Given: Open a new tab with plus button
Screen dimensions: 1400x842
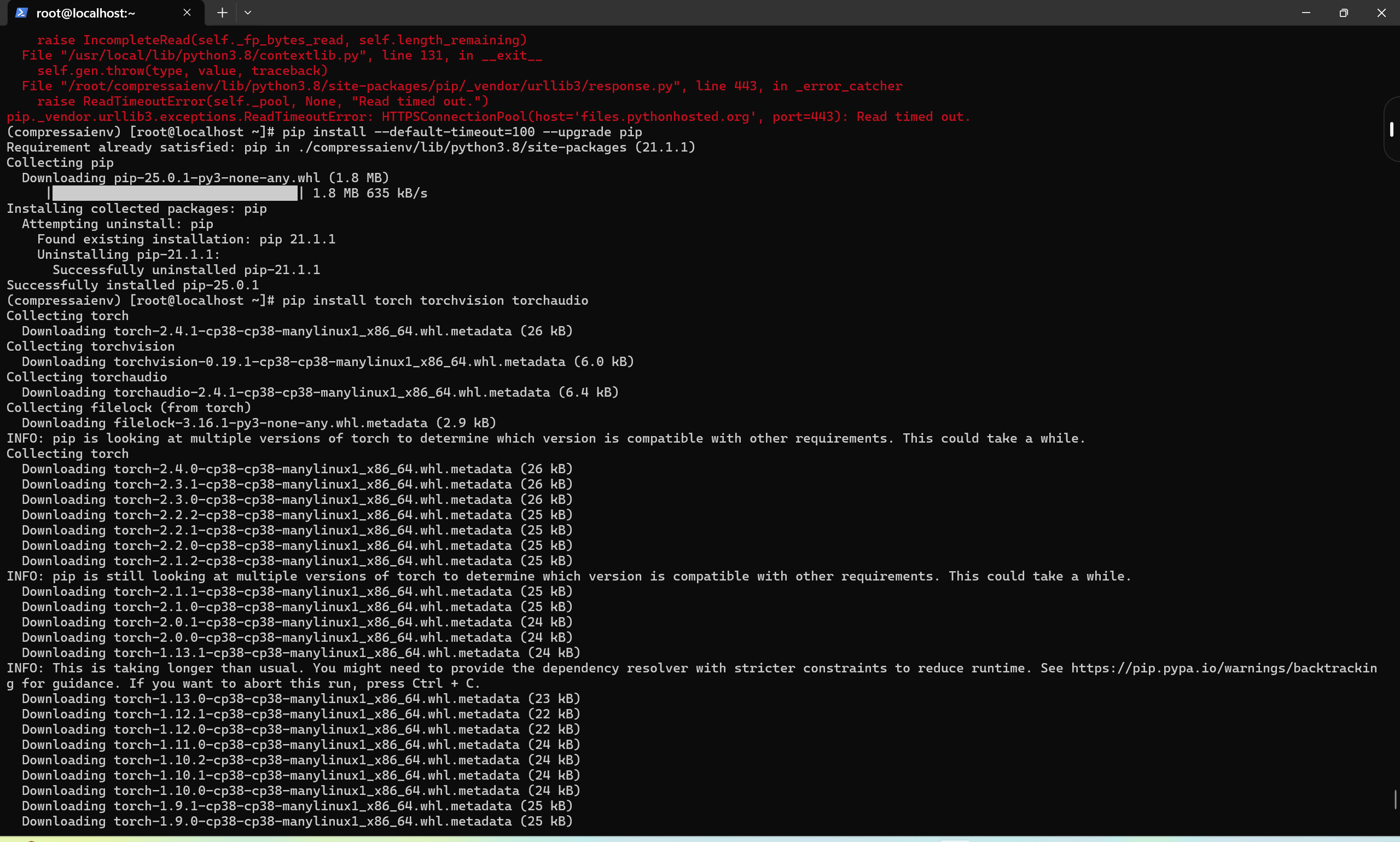Looking at the screenshot, I should pyautogui.click(x=222, y=13).
